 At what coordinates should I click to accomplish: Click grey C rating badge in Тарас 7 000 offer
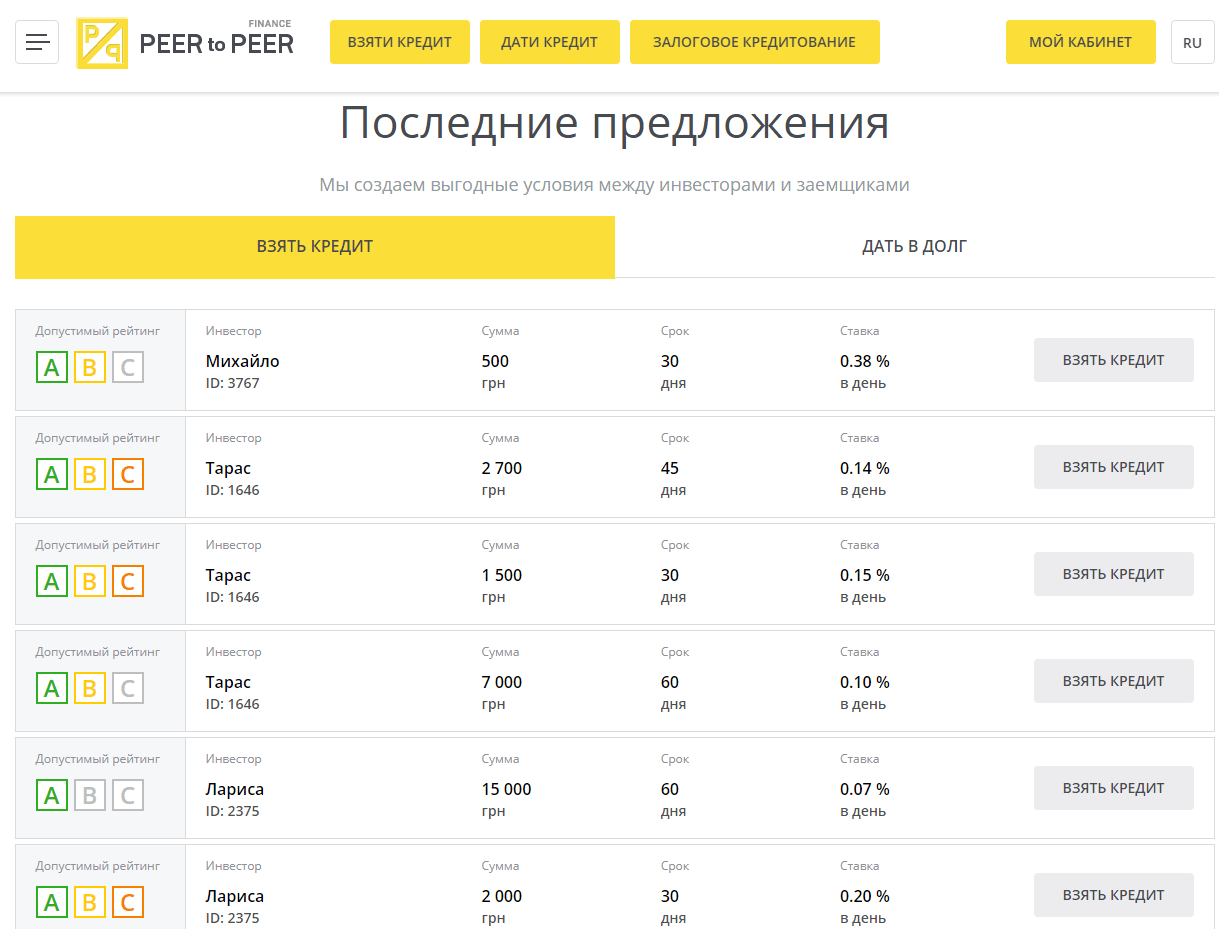coord(128,689)
